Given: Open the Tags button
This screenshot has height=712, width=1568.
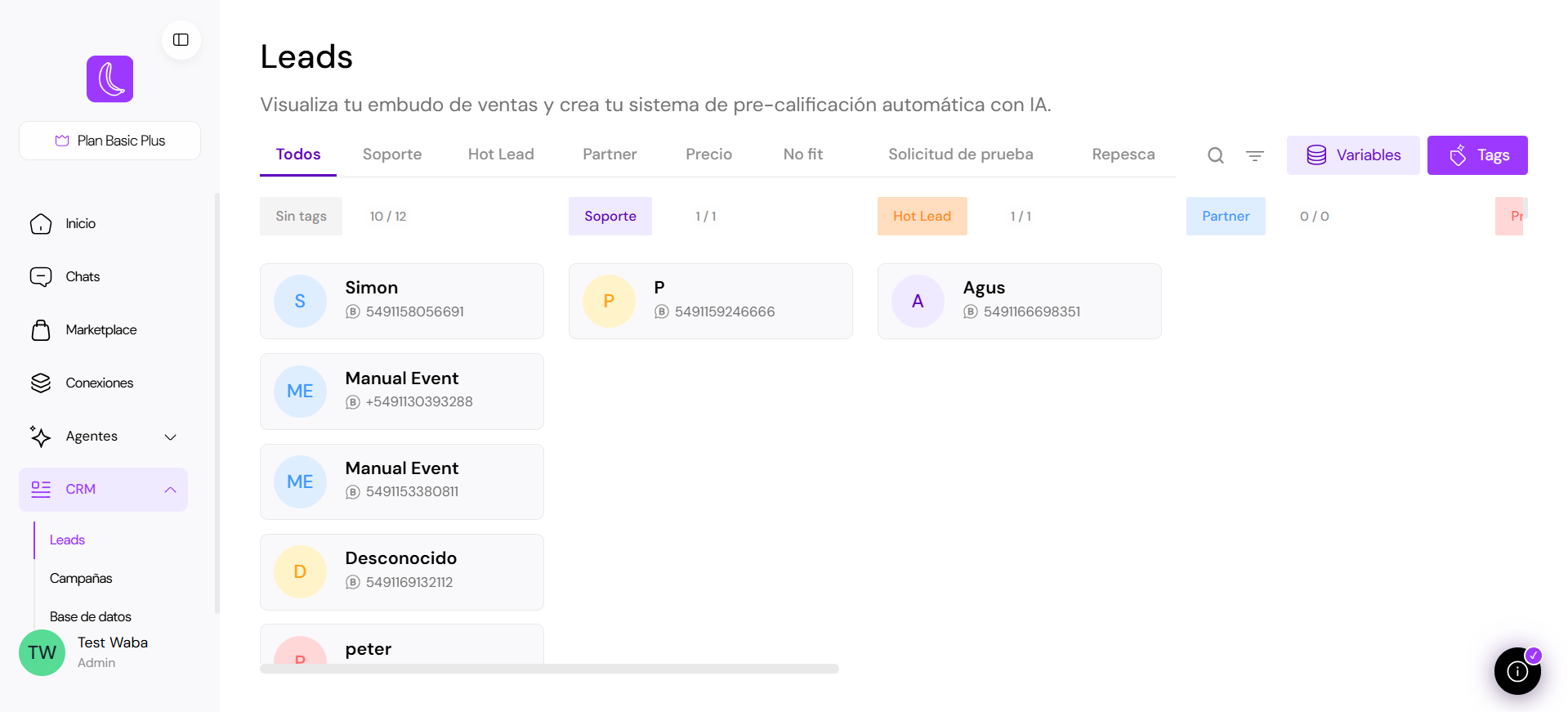Looking at the screenshot, I should click(1476, 155).
